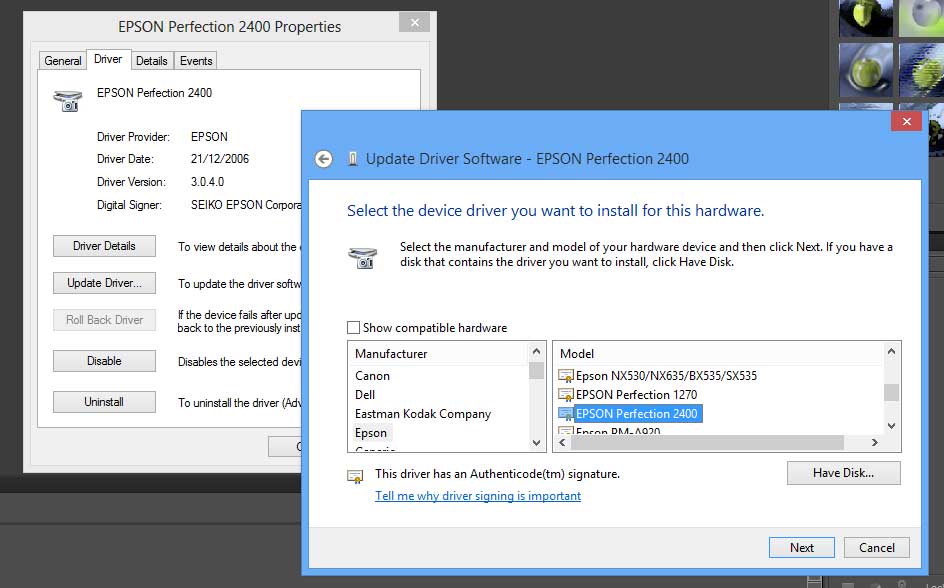Open the driver signing importance link
The height and width of the screenshot is (588, 944).
477,496
